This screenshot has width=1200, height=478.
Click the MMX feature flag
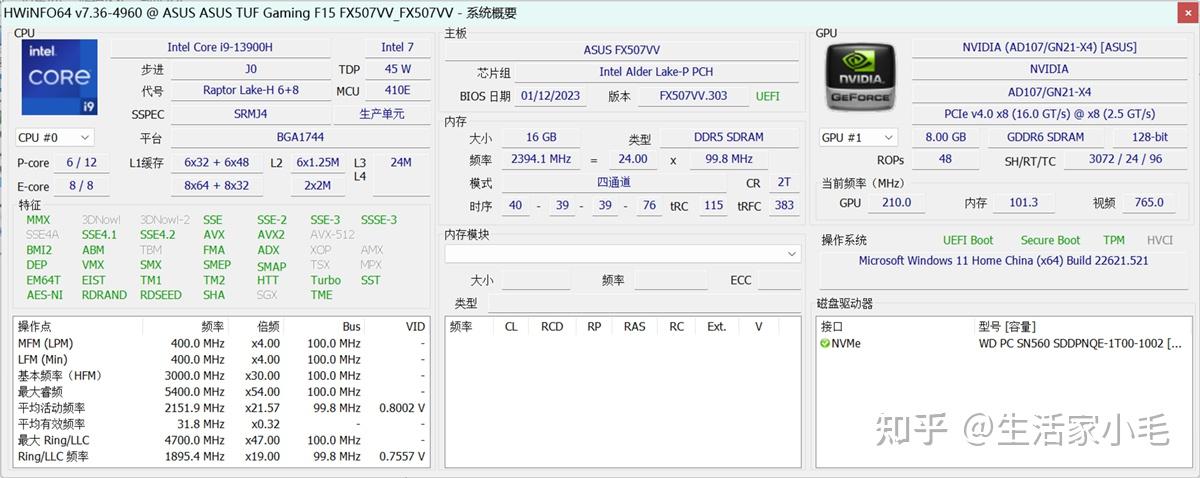pyautogui.click(x=38, y=220)
